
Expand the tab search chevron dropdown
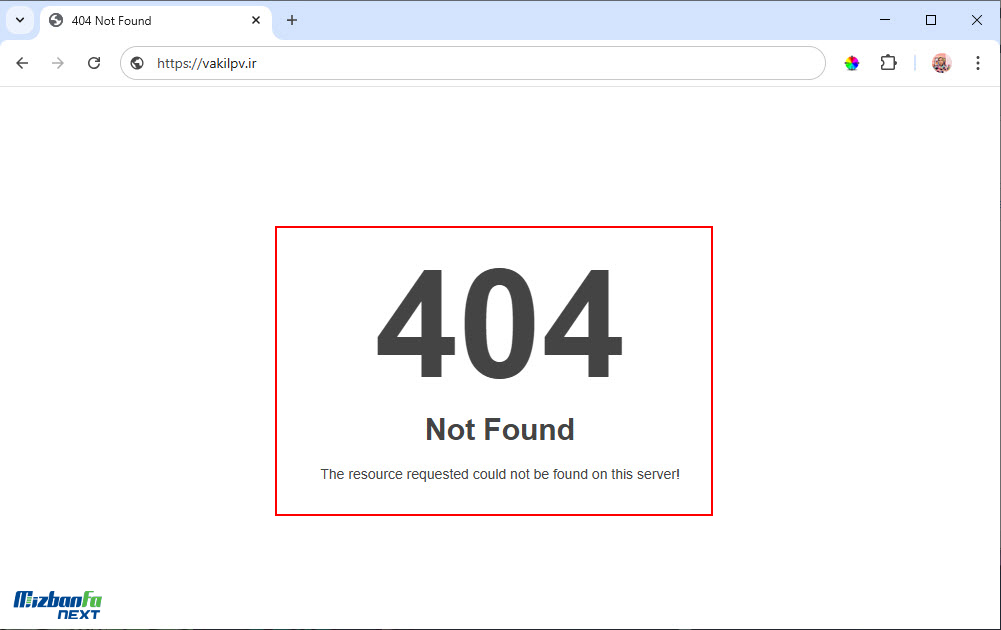pyautogui.click(x=20, y=20)
